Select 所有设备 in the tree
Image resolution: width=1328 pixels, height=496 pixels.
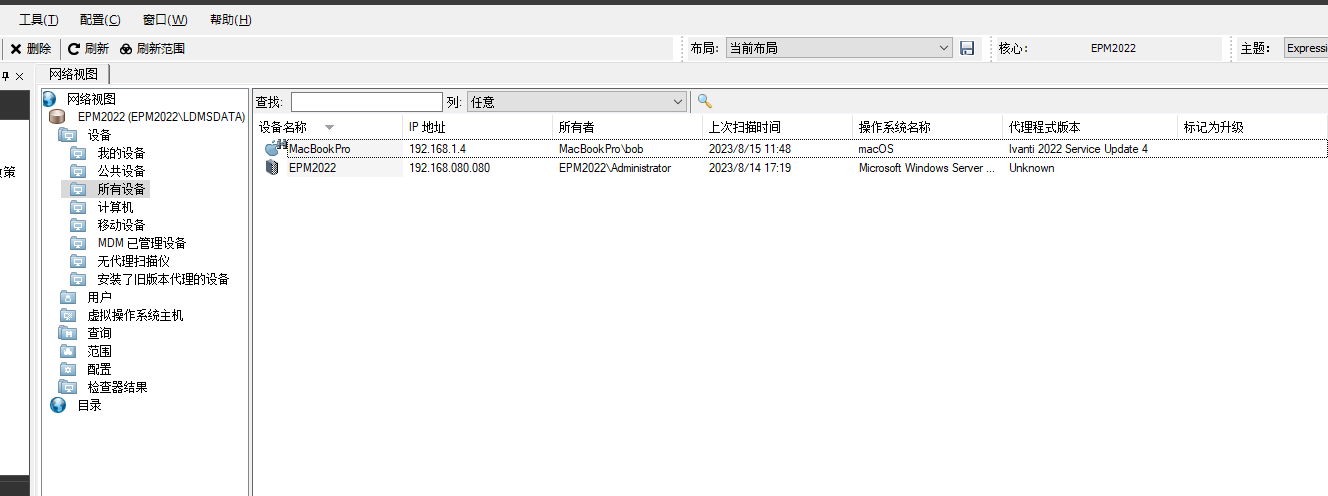point(121,189)
